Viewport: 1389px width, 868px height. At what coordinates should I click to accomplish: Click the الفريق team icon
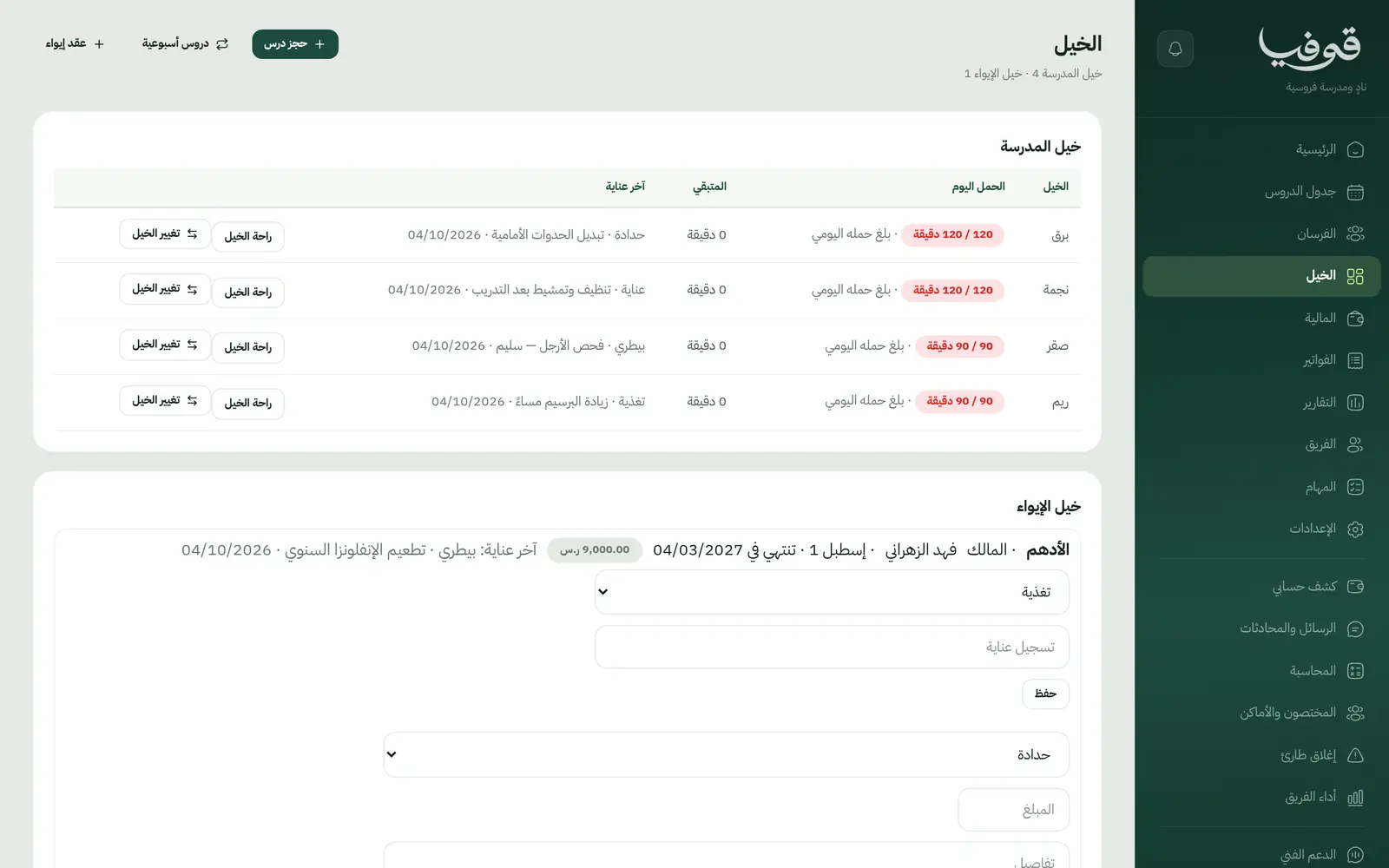pyautogui.click(x=1355, y=444)
